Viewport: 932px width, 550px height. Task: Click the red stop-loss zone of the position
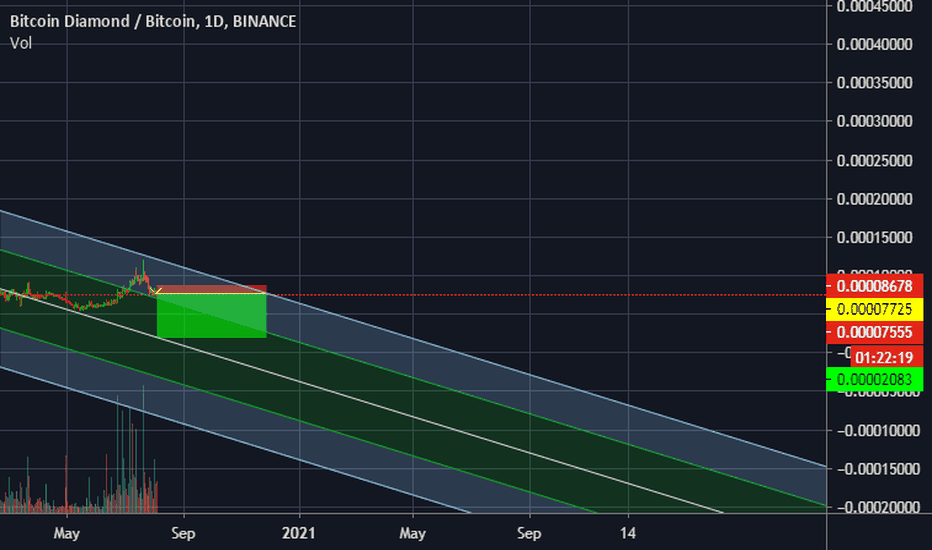coord(212,290)
